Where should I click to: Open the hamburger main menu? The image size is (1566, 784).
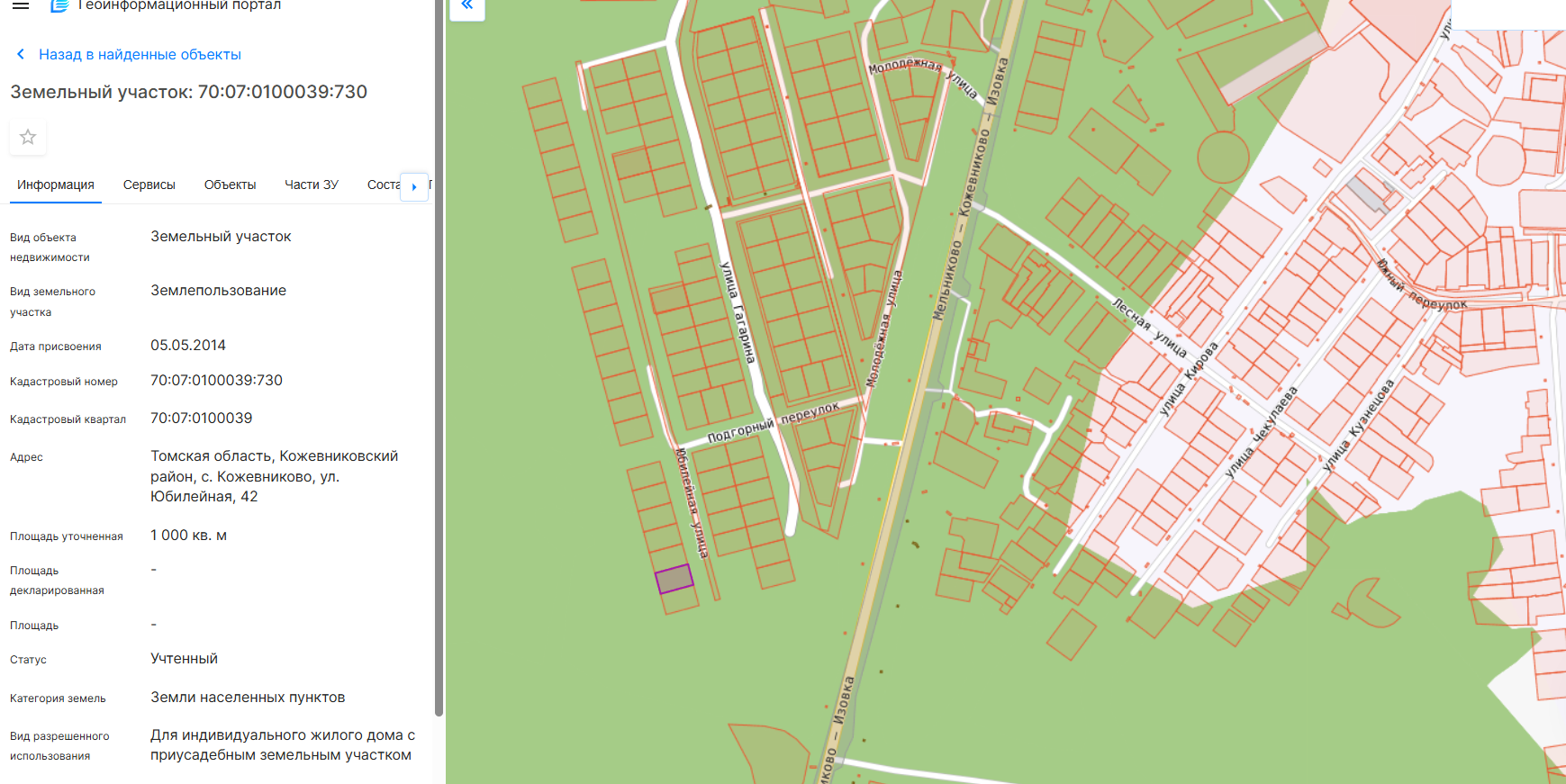pyautogui.click(x=21, y=5)
